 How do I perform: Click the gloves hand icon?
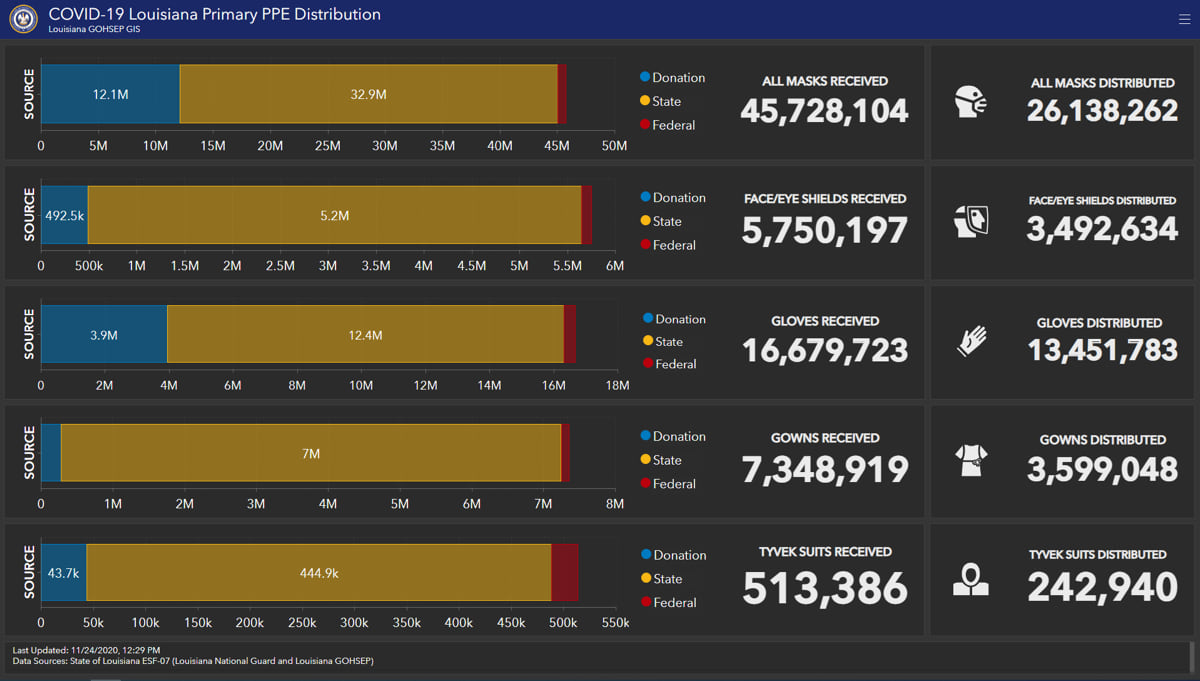coord(971,342)
